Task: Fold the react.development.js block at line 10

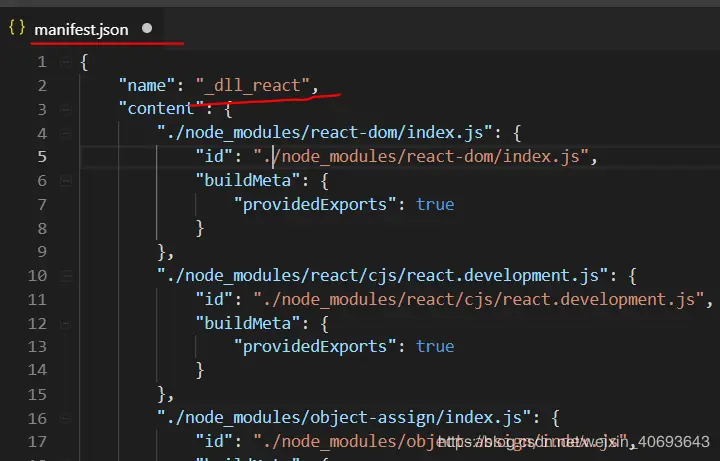Action: [x=66, y=275]
